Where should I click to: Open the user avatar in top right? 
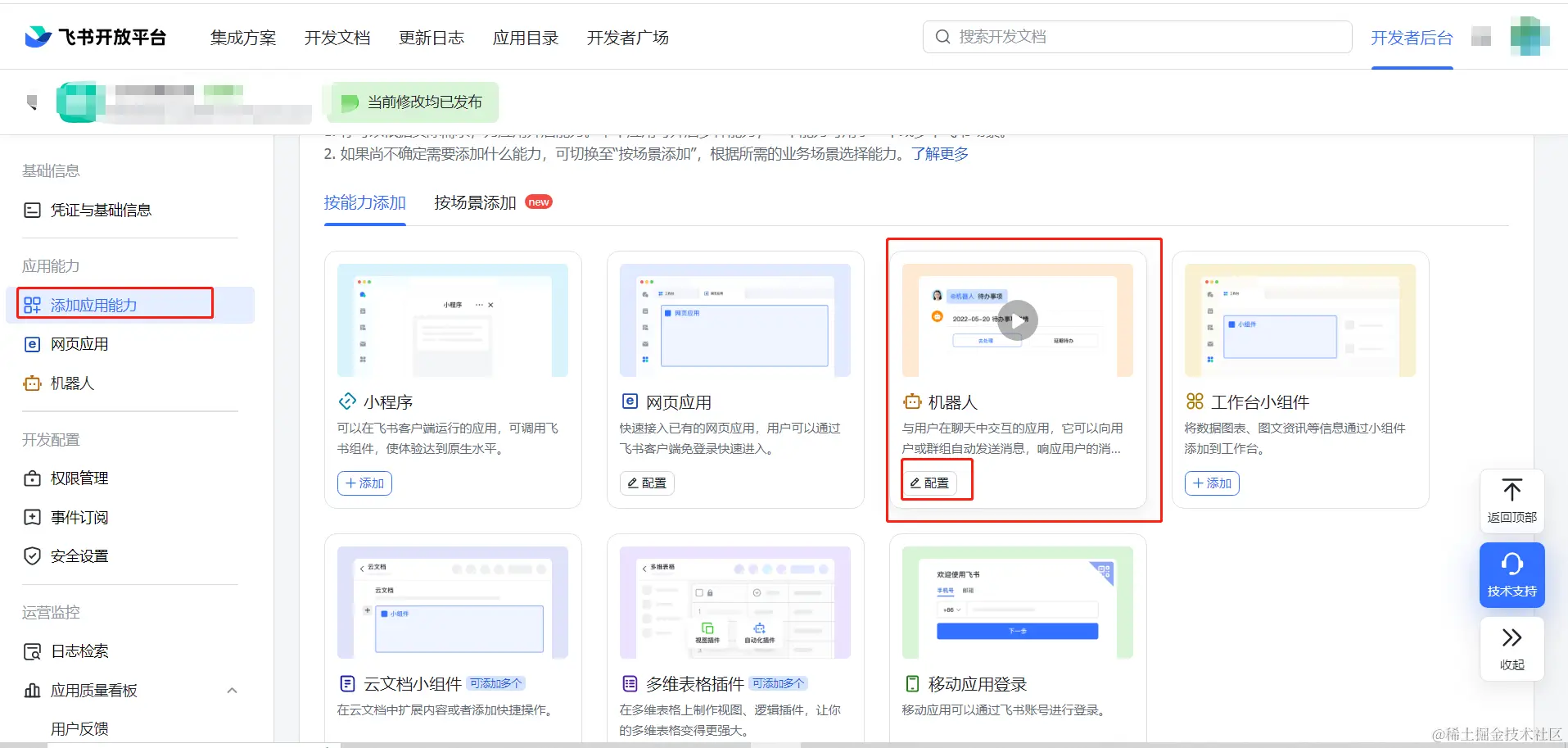1530,36
